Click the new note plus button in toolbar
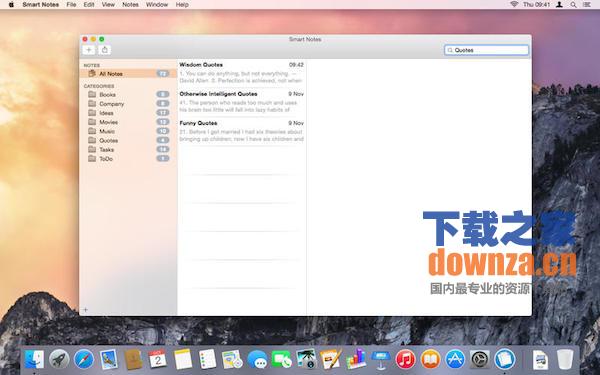The width and height of the screenshot is (600, 375). pyautogui.click(x=89, y=50)
